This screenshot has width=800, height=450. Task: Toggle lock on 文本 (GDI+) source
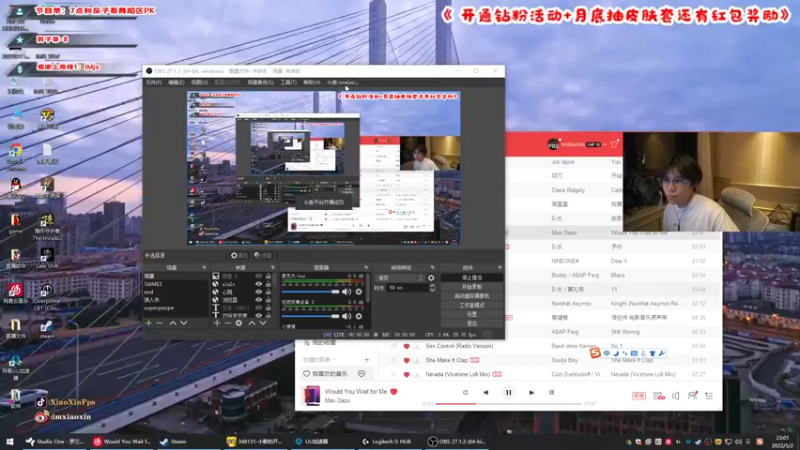[268, 308]
